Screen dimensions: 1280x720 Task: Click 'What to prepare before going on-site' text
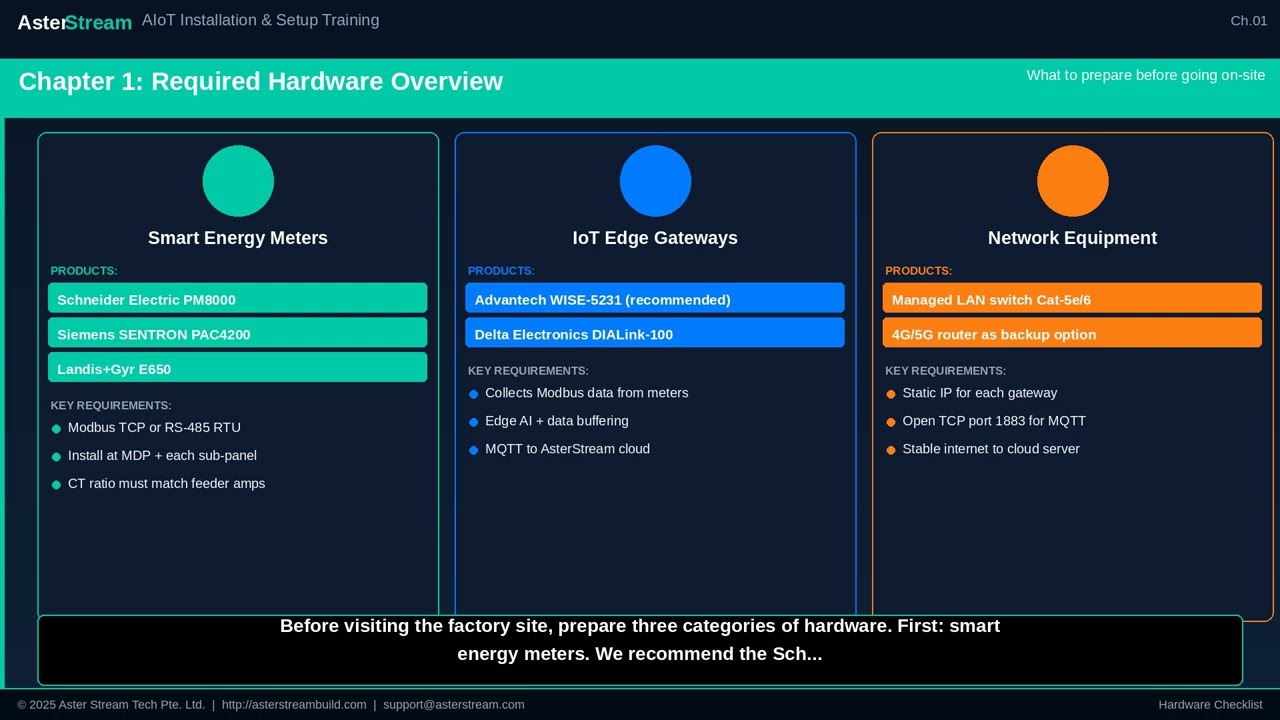pyautogui.click(x=1146, y=75)
